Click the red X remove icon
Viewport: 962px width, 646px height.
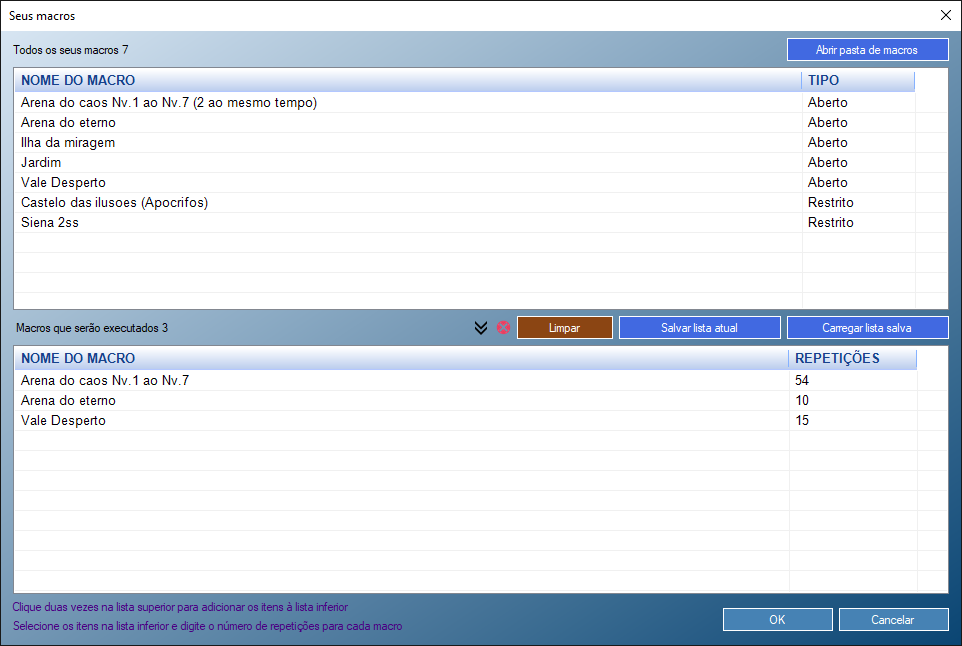pyautogui.click(x=503, y=328)
